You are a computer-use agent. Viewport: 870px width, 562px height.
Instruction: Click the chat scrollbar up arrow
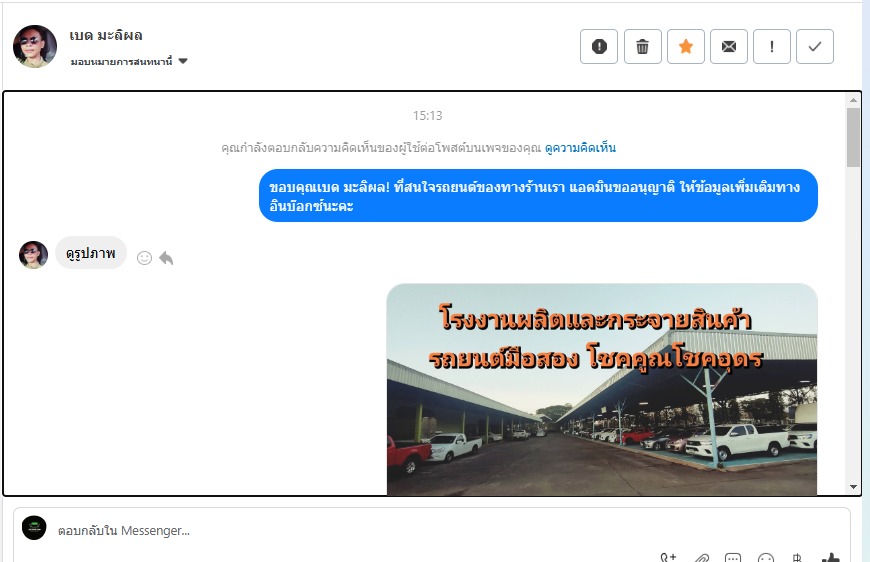(x=853, y=100)
